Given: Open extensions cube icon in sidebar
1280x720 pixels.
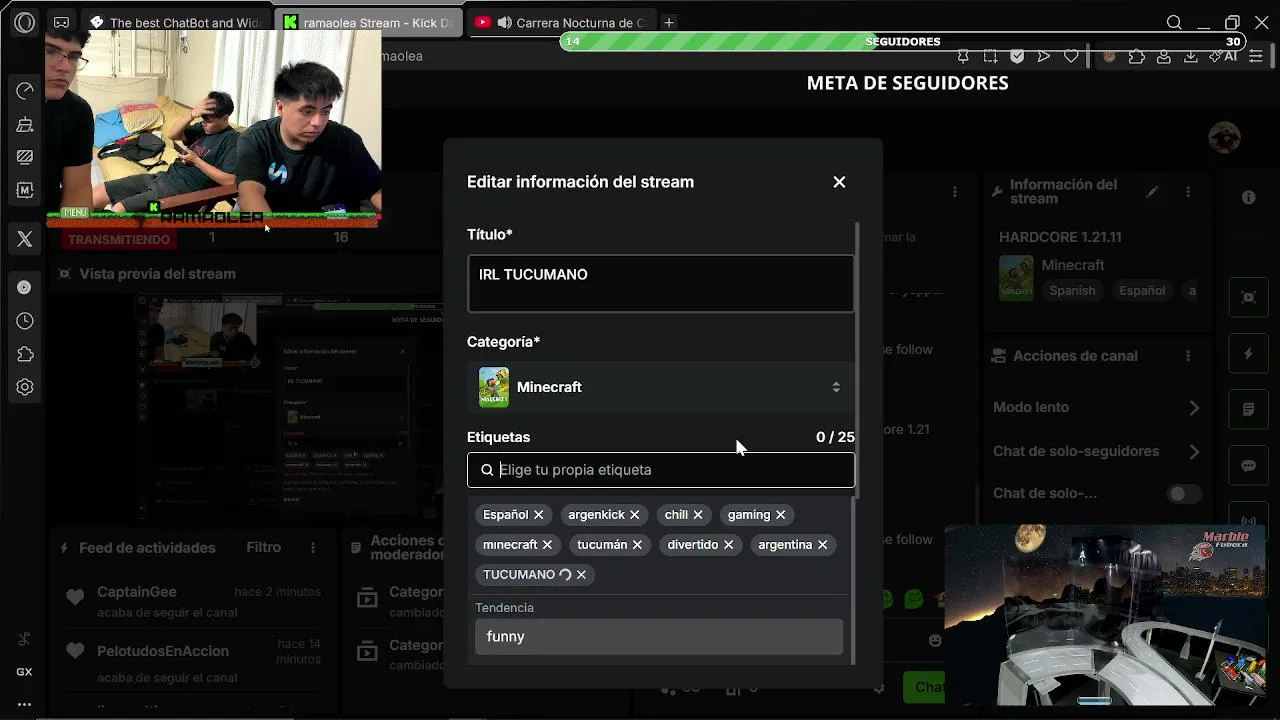Looking at the screenshot, I should click(25, 354).
